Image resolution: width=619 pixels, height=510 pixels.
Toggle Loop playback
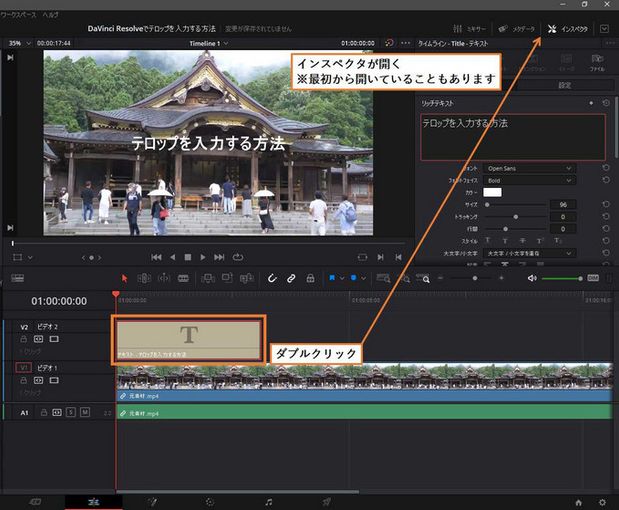[238, 257]
